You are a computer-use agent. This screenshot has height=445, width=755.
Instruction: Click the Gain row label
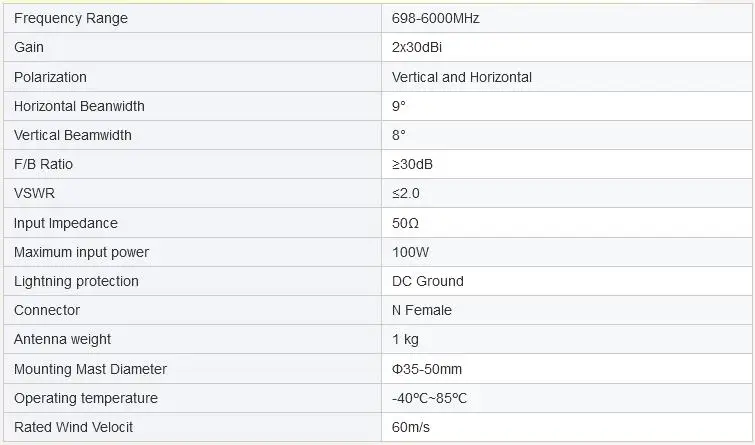click(29, 47)
